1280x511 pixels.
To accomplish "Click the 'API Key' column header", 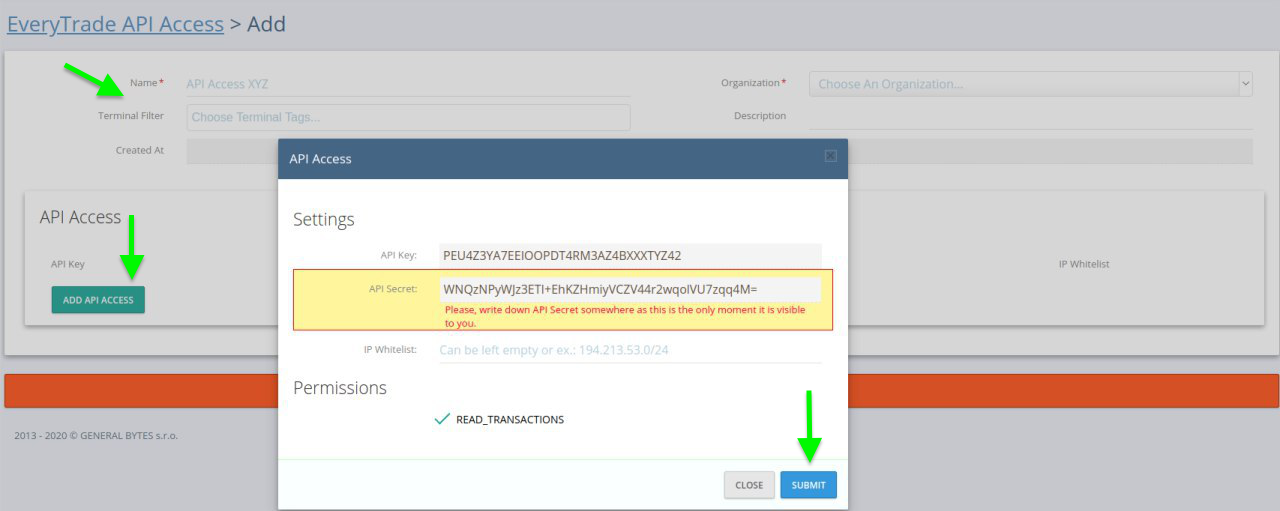I will point(68,264).
